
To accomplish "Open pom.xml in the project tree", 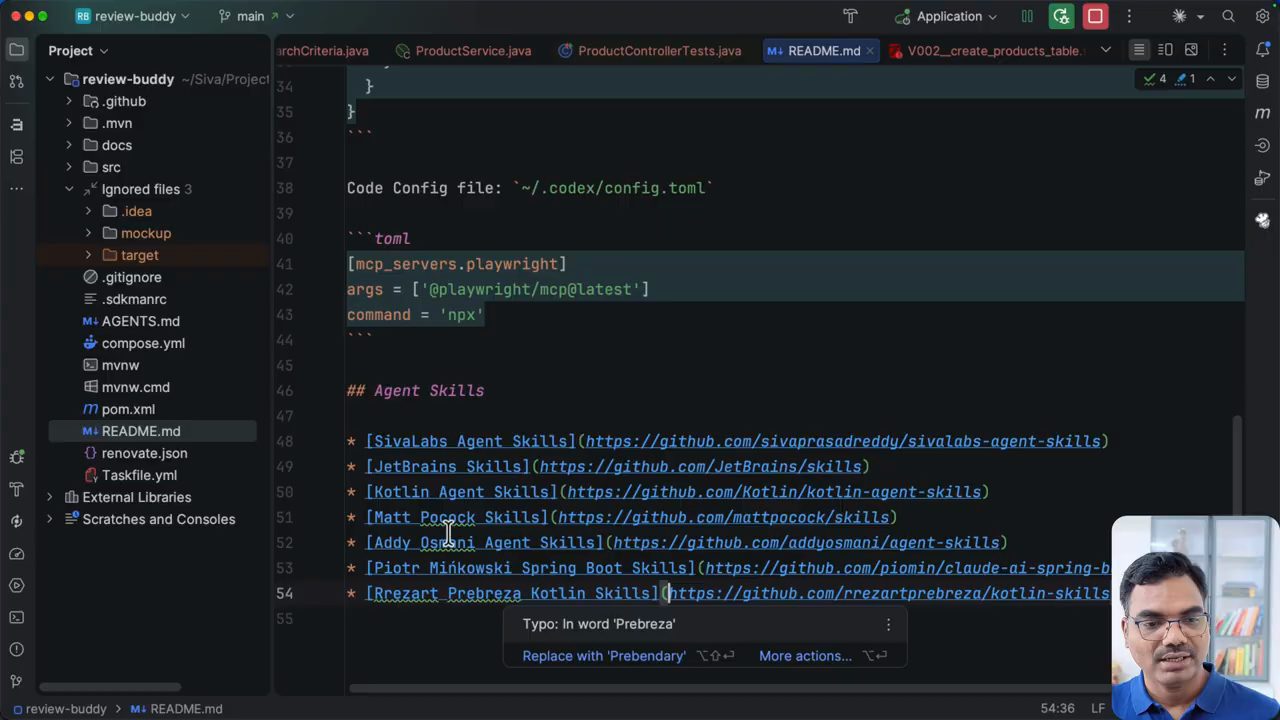I will (128, 409).
